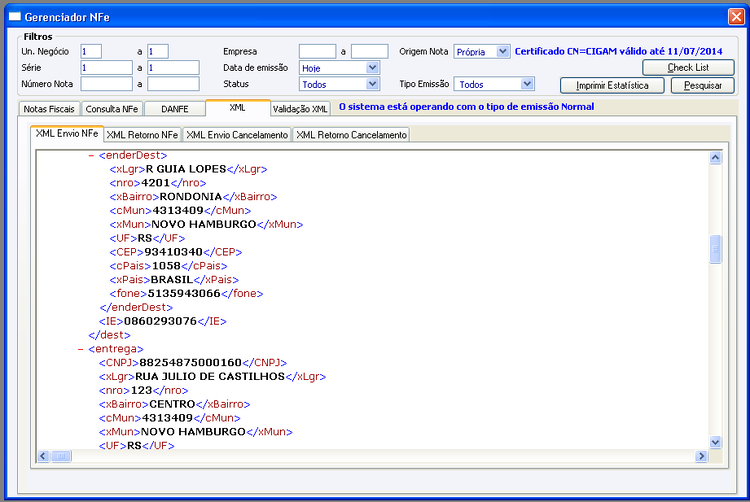The width and height of the screenshot is (750, 502).
Task: Switch to the Consulta NFe tab
Action: tap(112, 109)
